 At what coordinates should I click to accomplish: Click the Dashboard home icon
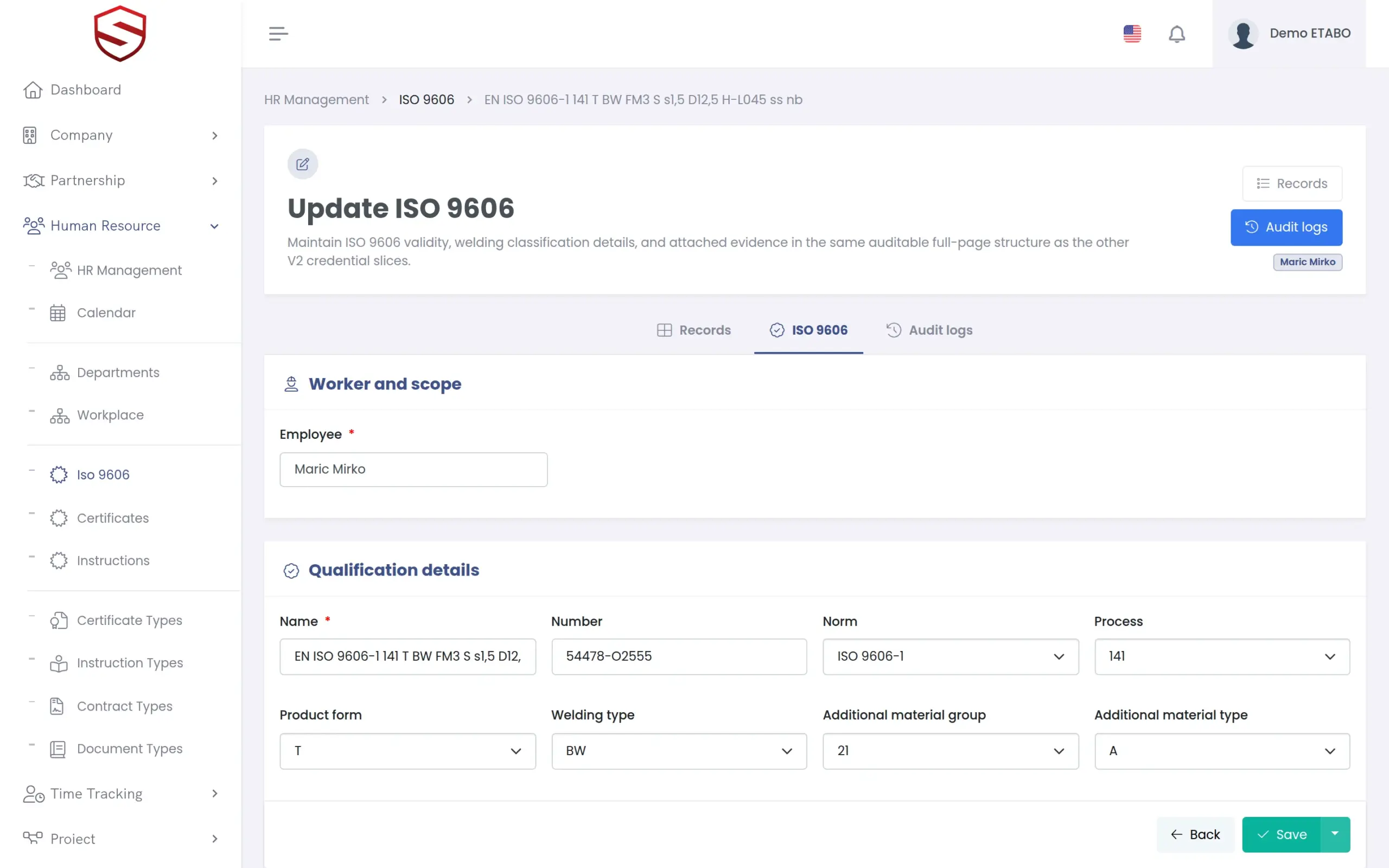tap(33, 90)
